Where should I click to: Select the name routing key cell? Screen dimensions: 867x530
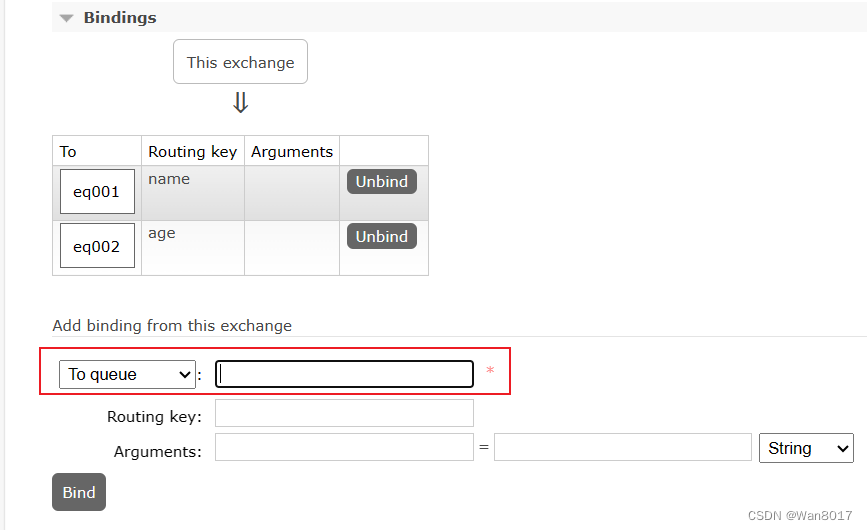click(193, 193)
